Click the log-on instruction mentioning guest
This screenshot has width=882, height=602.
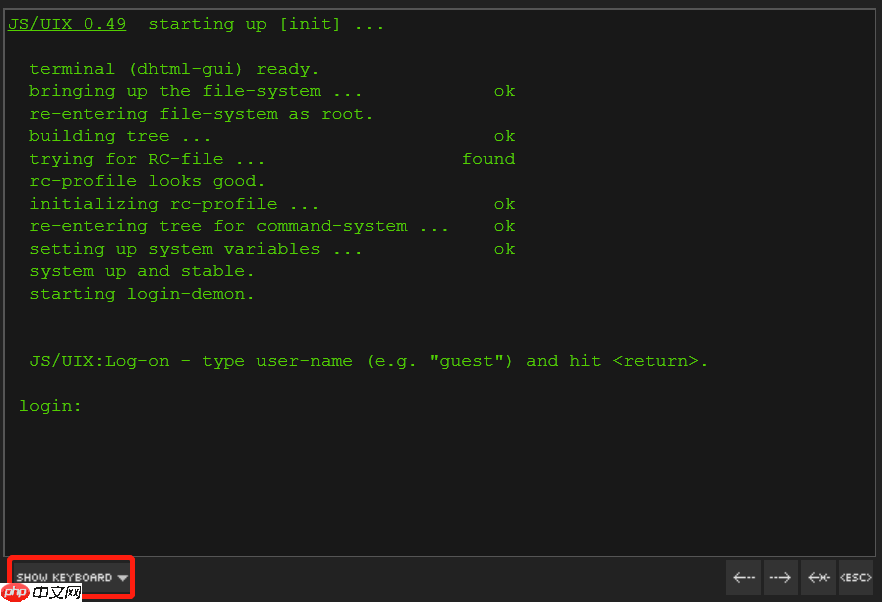point(368,360)
